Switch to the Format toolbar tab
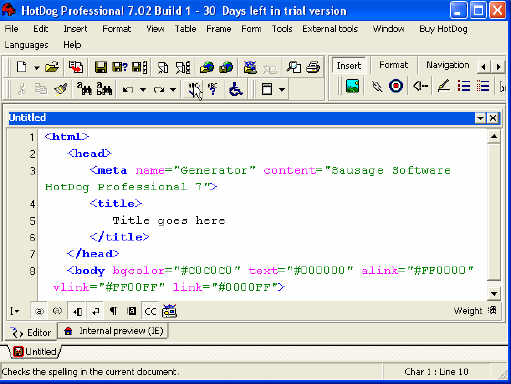The height and width of the screenshot is (384, 511). pyautogui.click(x=393, y=65)
